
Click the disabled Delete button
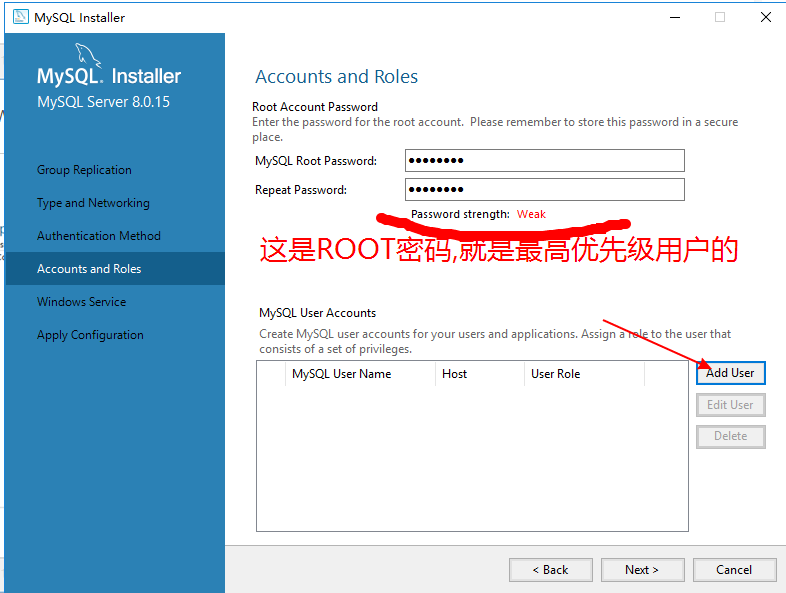pos(730,436)
